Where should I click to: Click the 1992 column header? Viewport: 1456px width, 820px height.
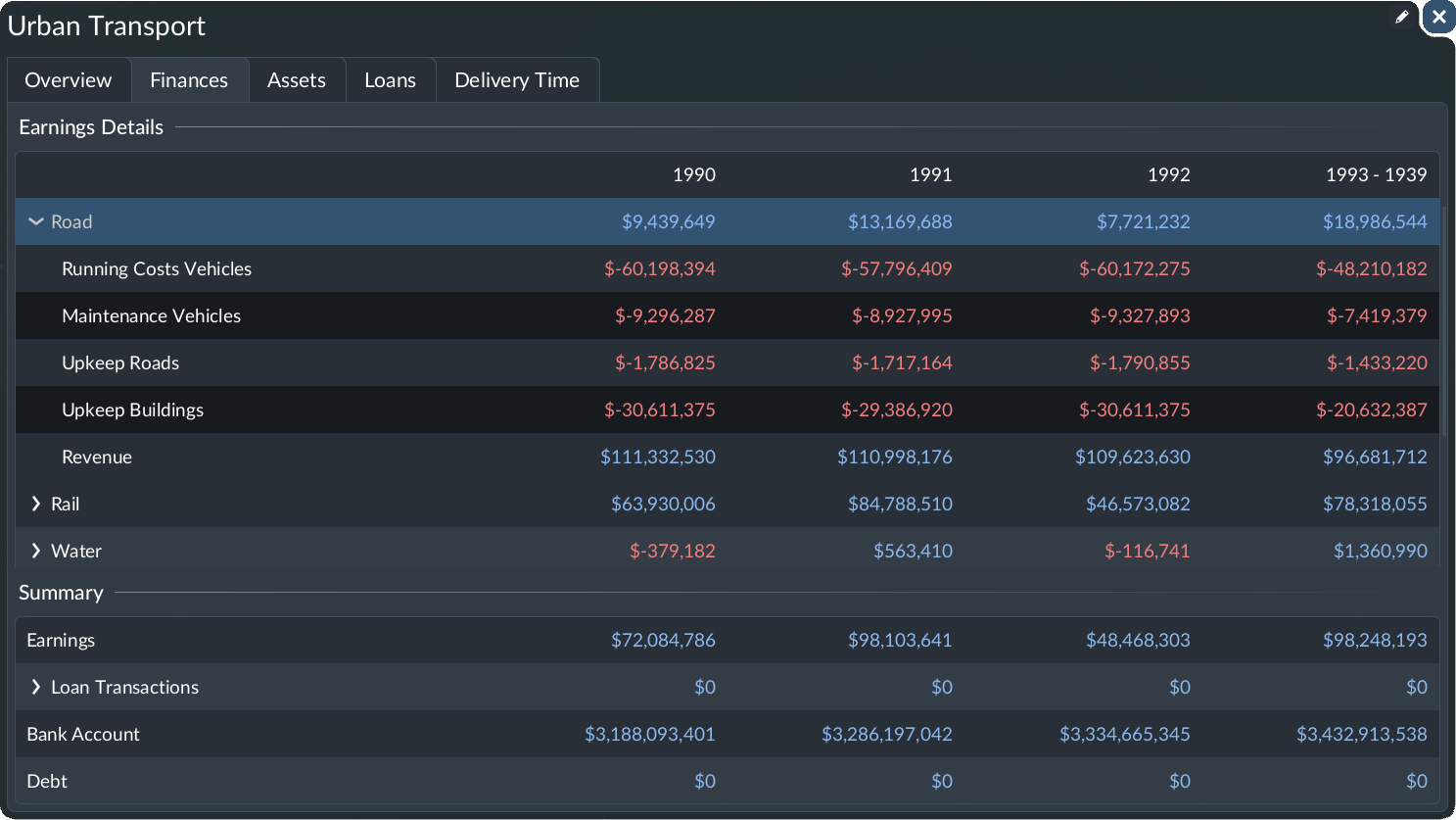click(x=1169, y=174)
